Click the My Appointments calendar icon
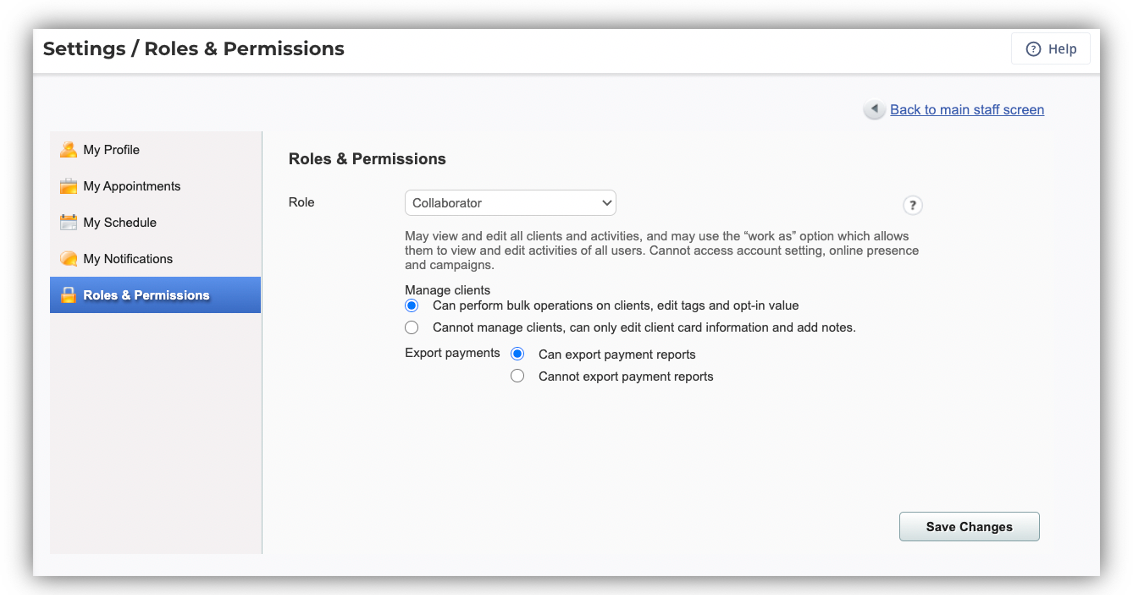 click(x=68, y=186)
